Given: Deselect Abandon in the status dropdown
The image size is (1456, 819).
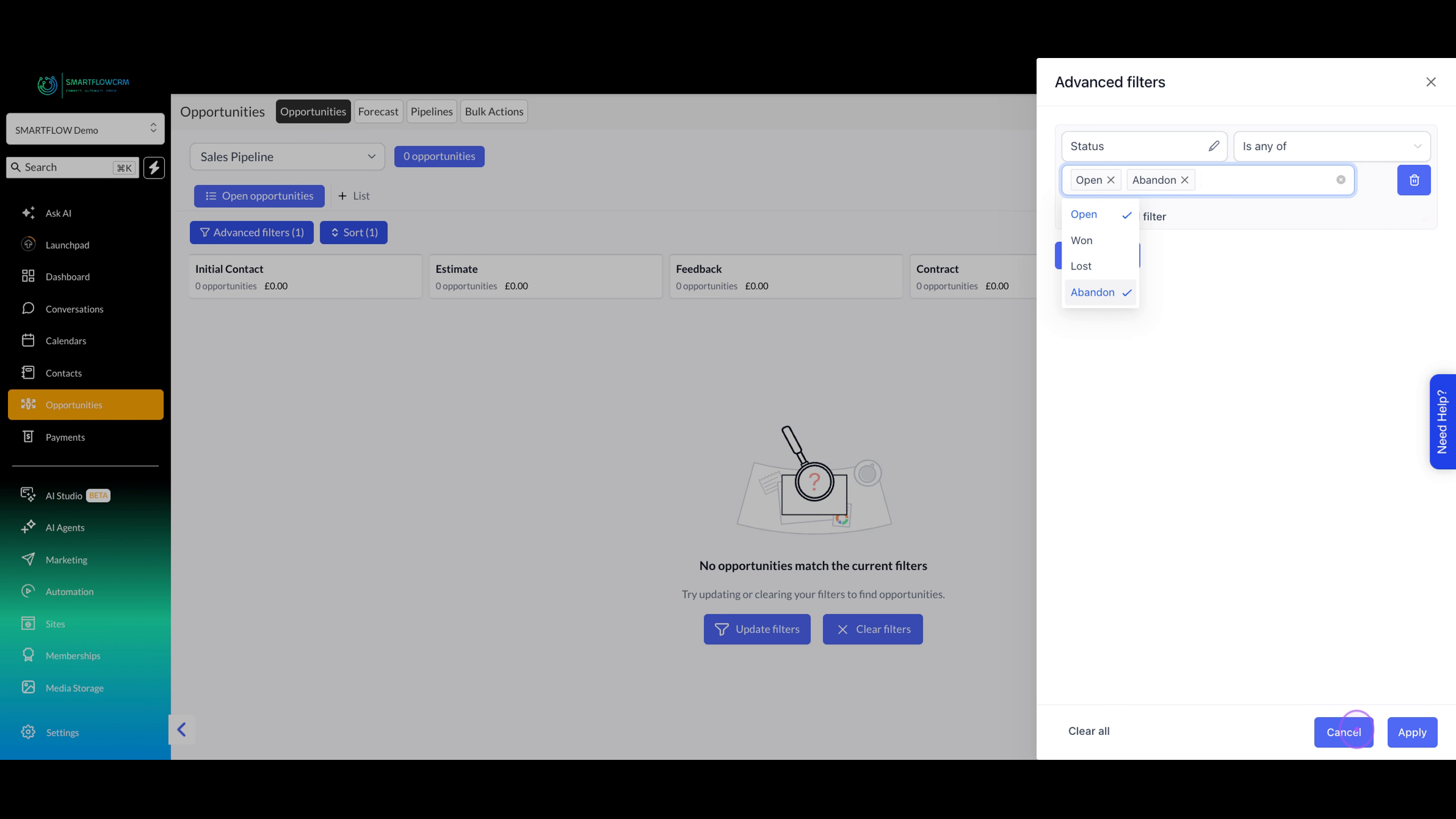Looking at the screenshot, I should [x=1100, y=292].
